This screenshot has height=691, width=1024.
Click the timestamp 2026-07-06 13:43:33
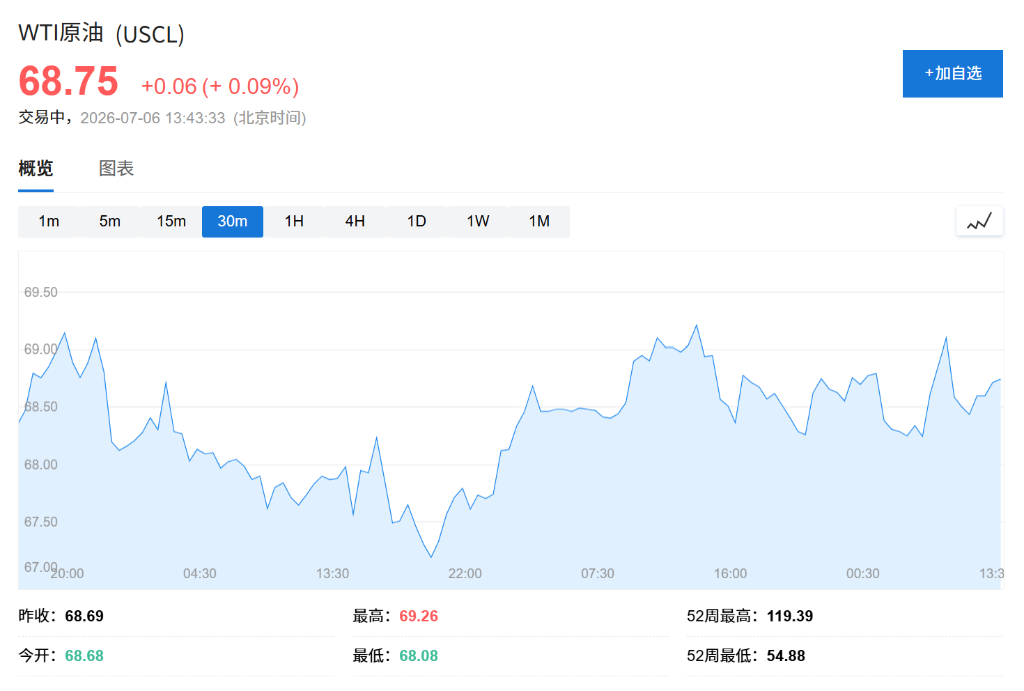click(153, 118)
